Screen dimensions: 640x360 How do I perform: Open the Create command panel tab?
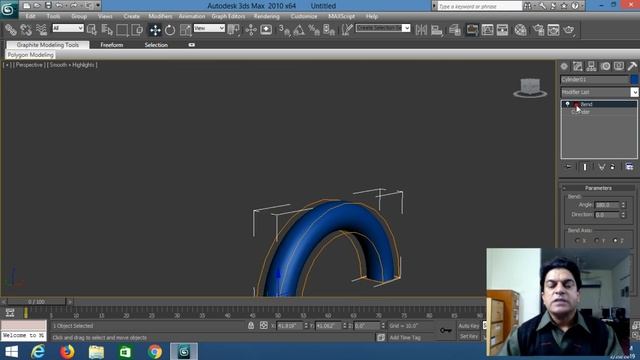point(564,66)
